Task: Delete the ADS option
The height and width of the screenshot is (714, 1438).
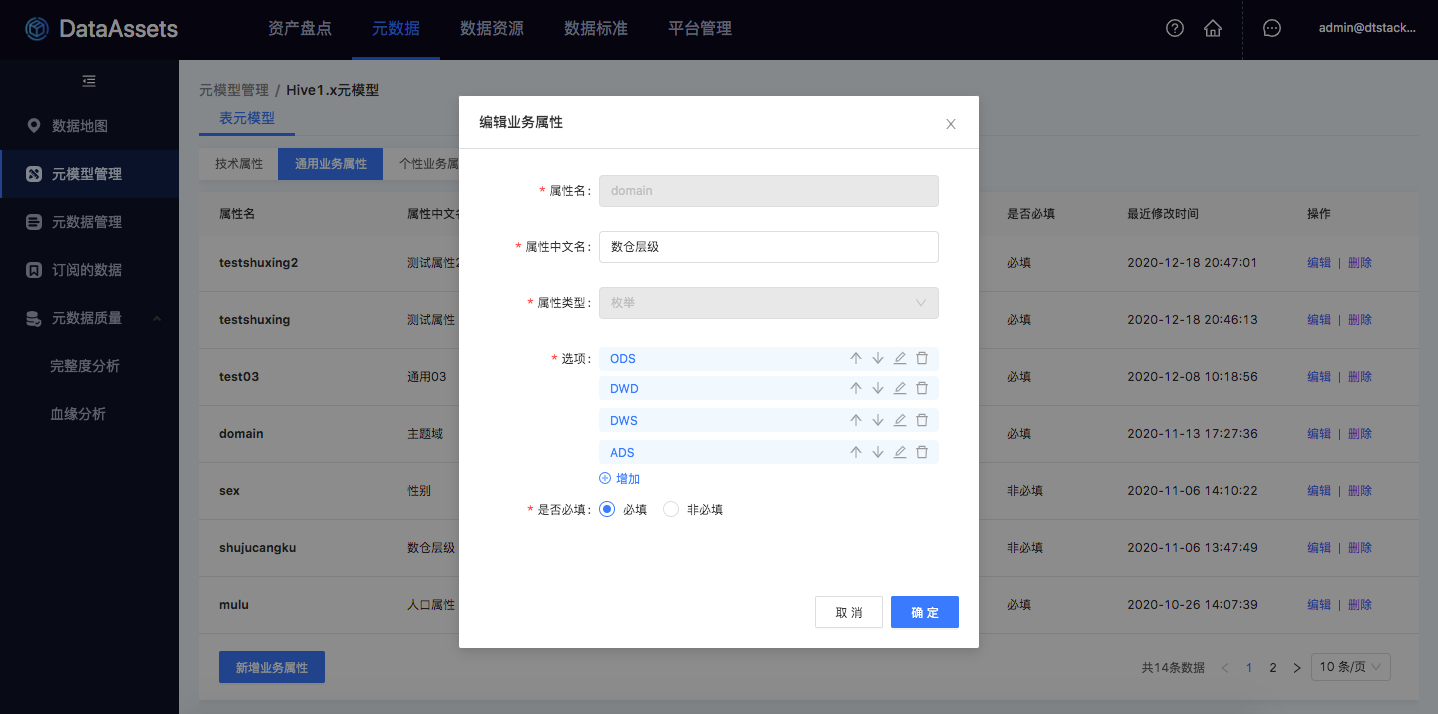Action: point(922,452)
